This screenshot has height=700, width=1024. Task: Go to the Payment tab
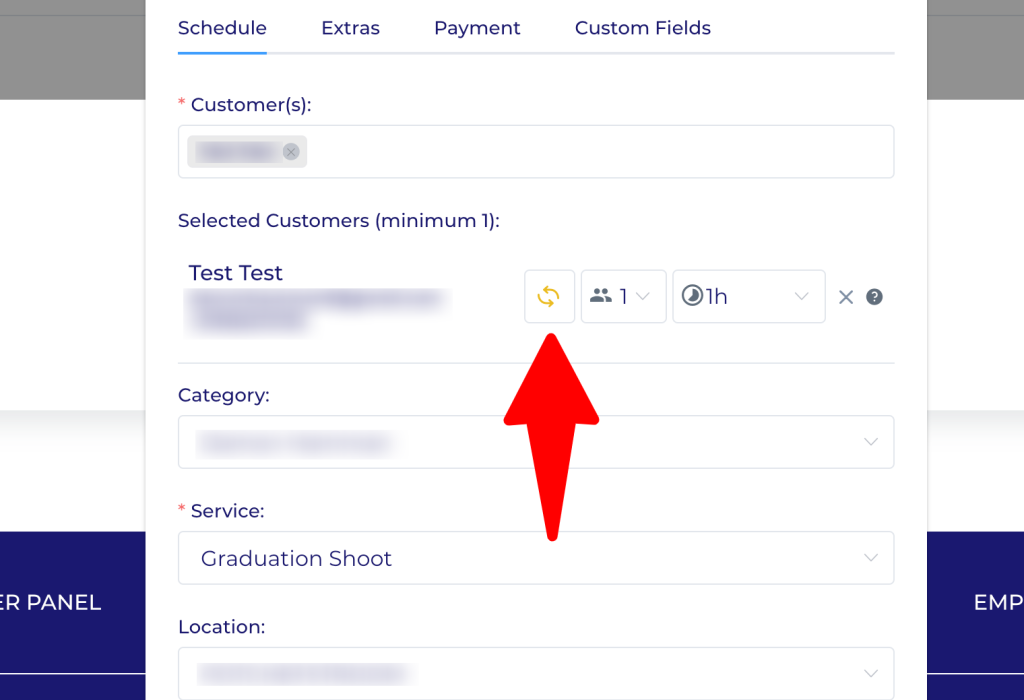(x=477, y=28)
